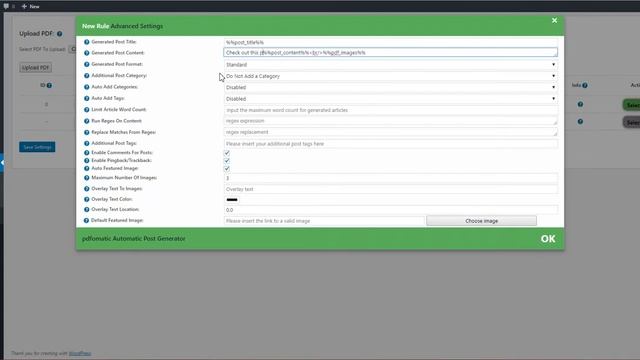This screenshot has height=360, width=640.
Task: Click the Overlay Text To Images field
Action: pos(391,189)
